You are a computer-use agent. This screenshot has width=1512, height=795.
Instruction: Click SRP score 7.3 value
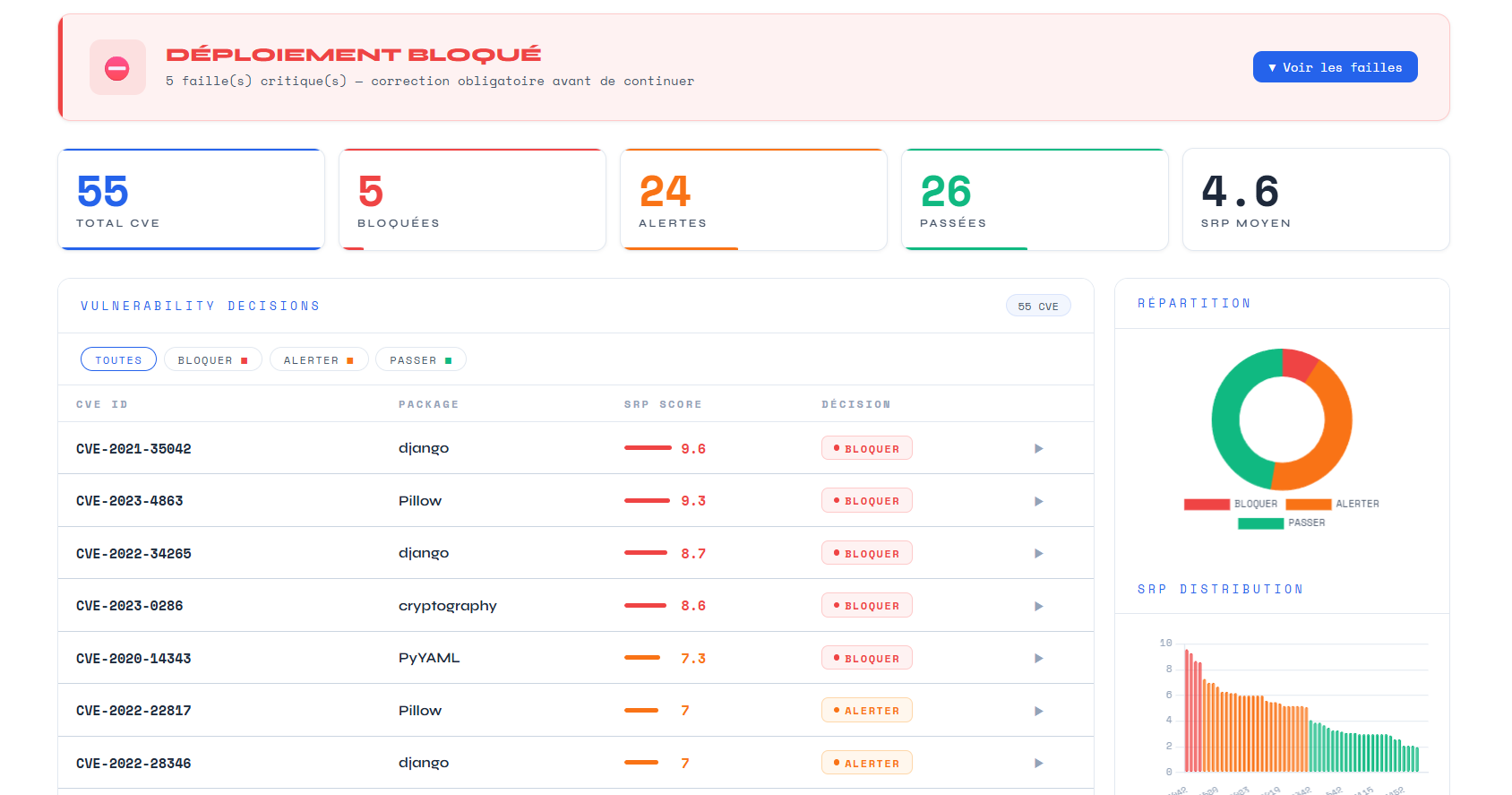693,659
